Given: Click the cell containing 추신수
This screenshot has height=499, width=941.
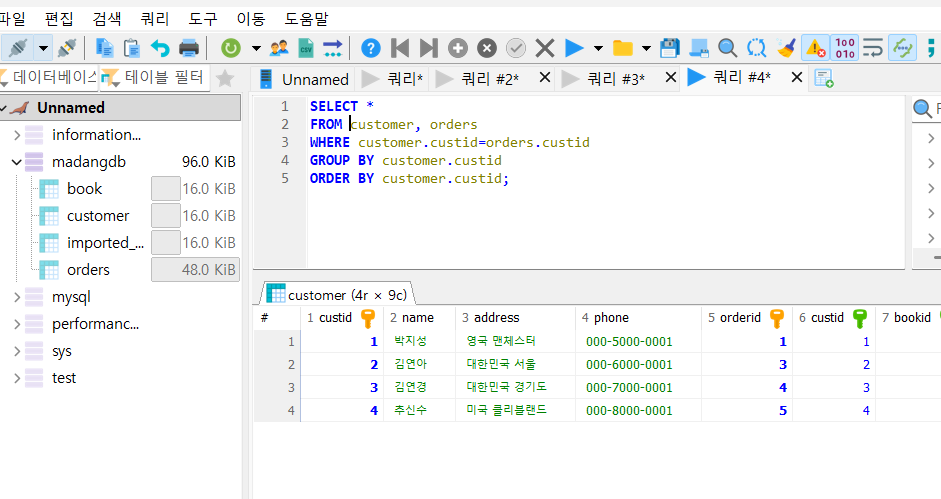Looking at the screenshot, I should (x=419, y=410).
